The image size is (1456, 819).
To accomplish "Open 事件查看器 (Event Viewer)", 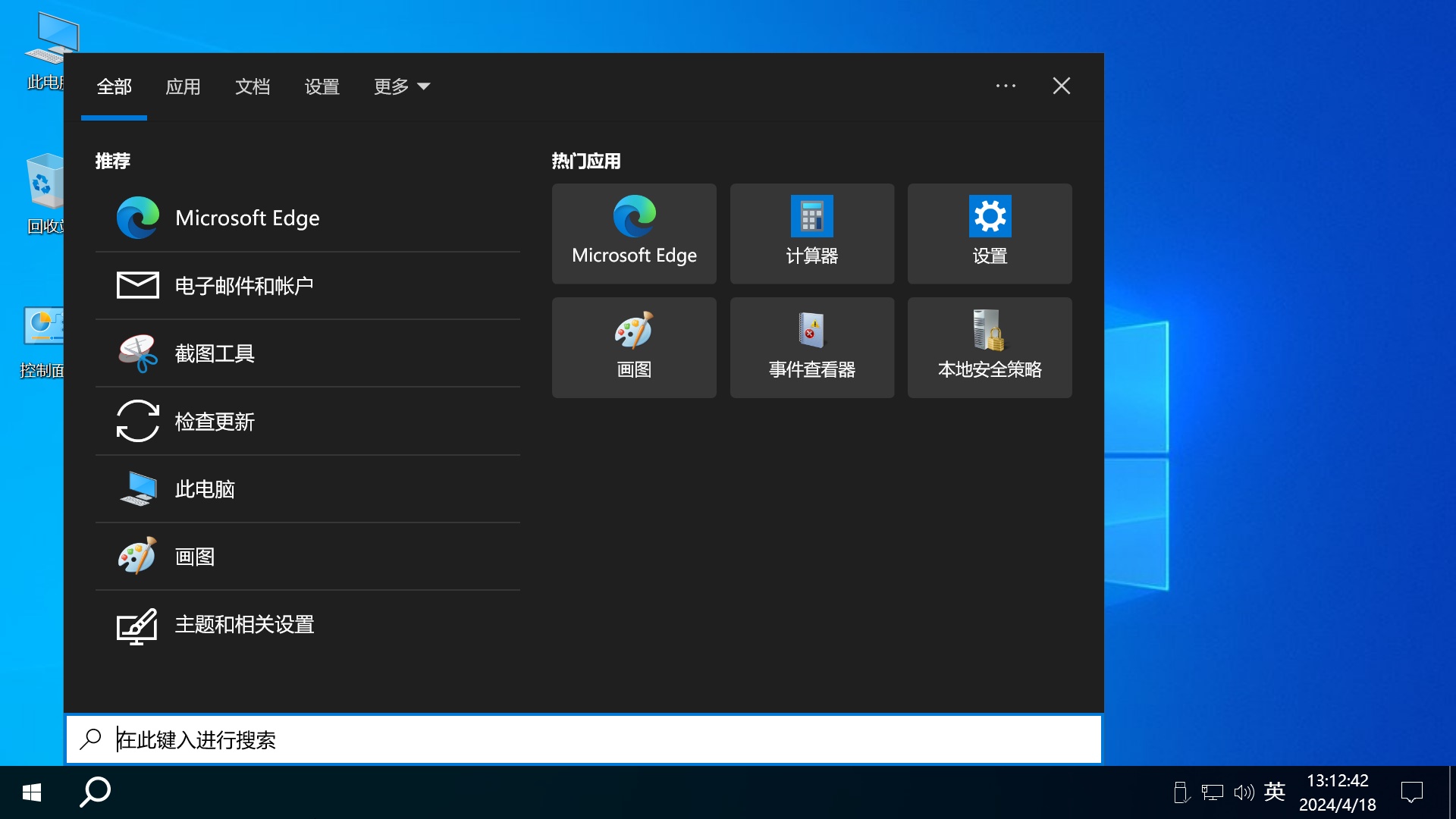I will click(x=812, y=347).
